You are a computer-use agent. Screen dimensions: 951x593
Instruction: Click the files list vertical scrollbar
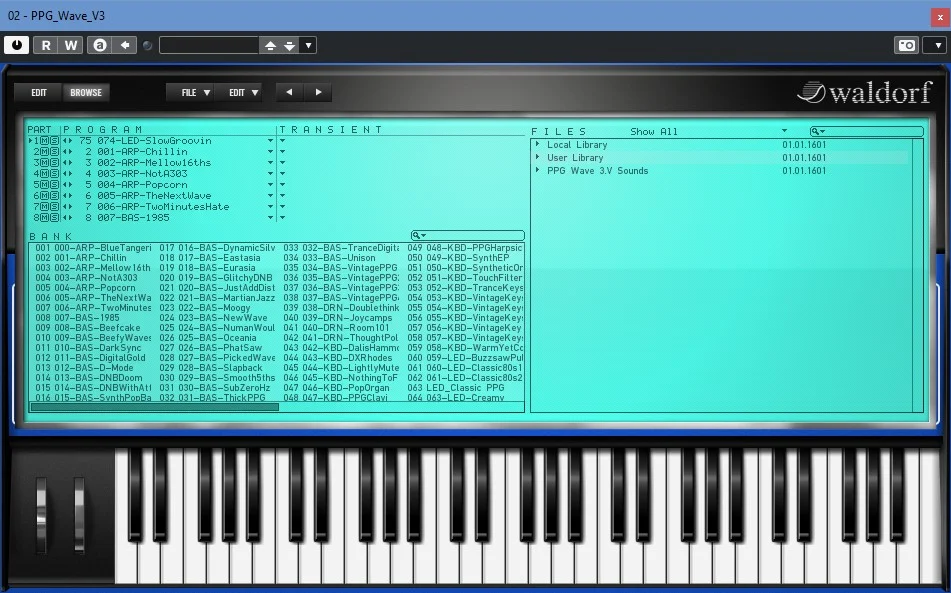[918, 276]
